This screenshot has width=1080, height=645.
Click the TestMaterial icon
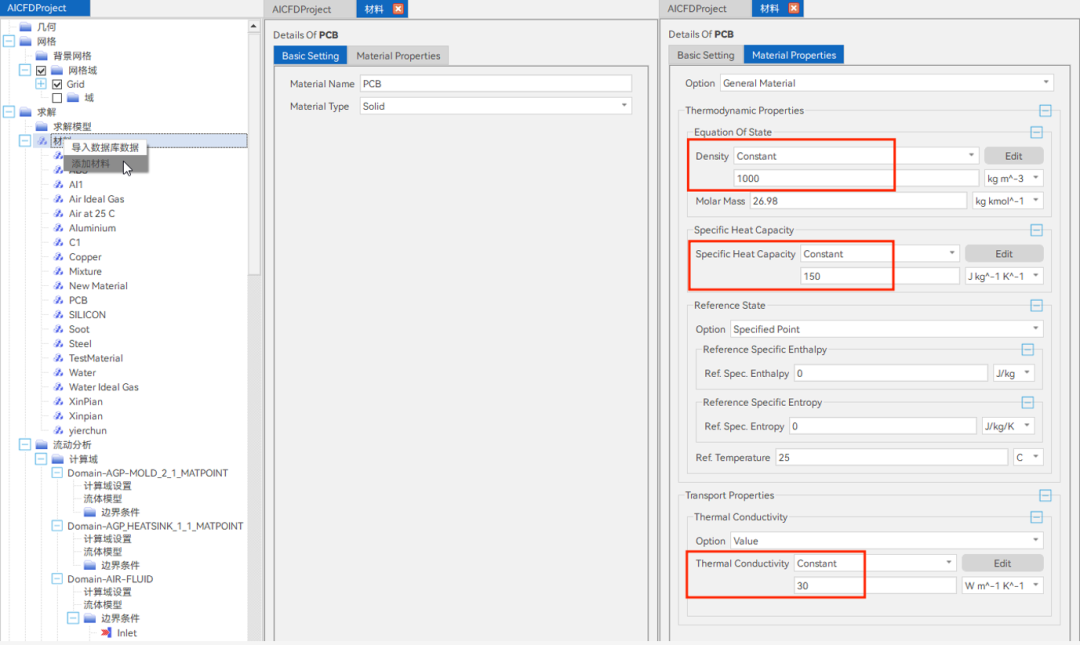(x=59, y=358)
